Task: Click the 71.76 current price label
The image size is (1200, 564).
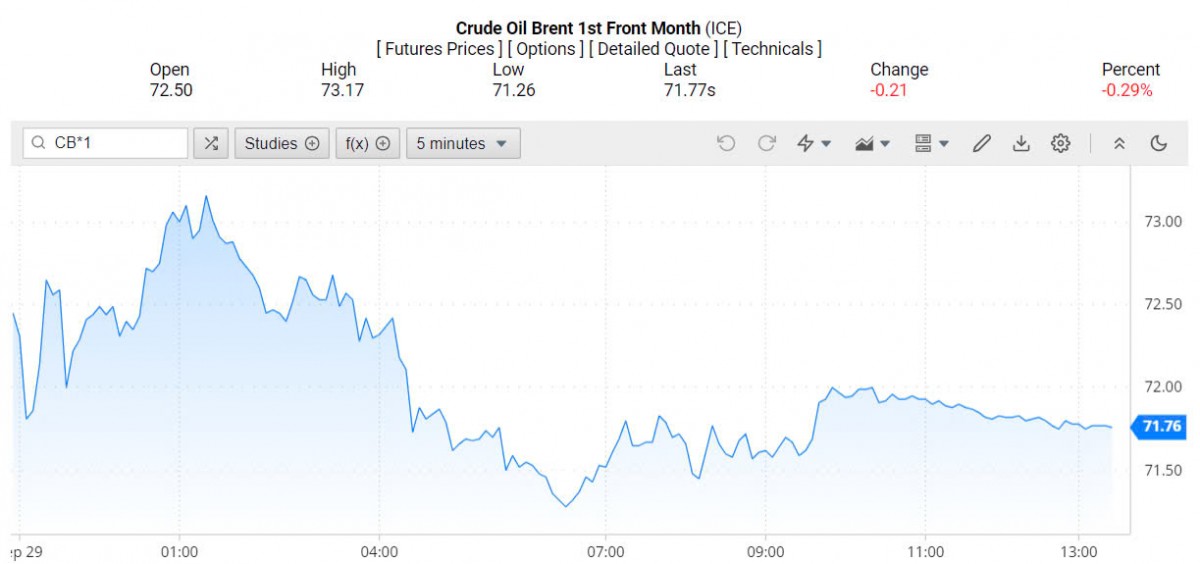Action: click(1162, 427)
